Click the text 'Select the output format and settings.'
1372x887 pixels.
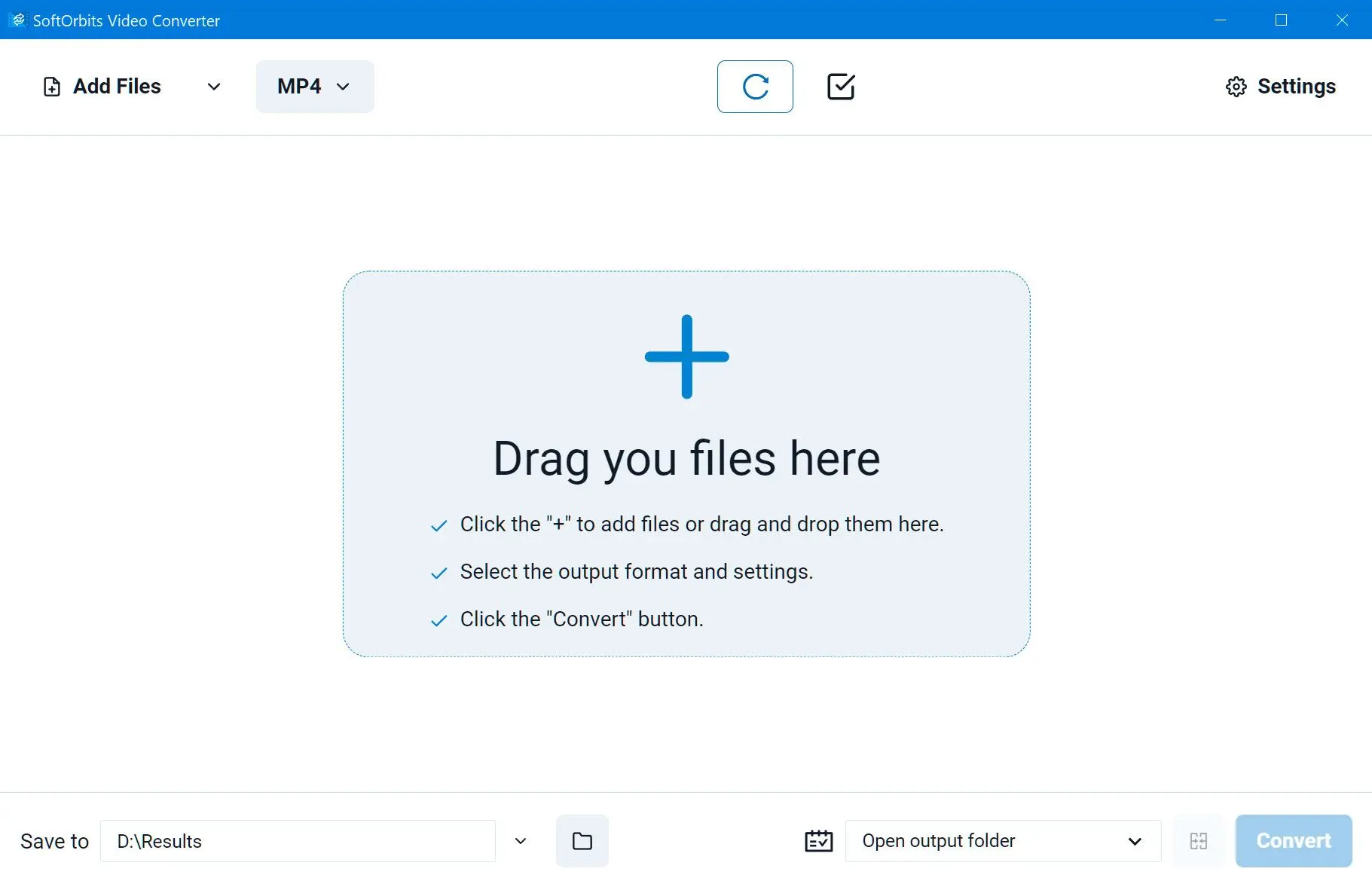point(637,572)
